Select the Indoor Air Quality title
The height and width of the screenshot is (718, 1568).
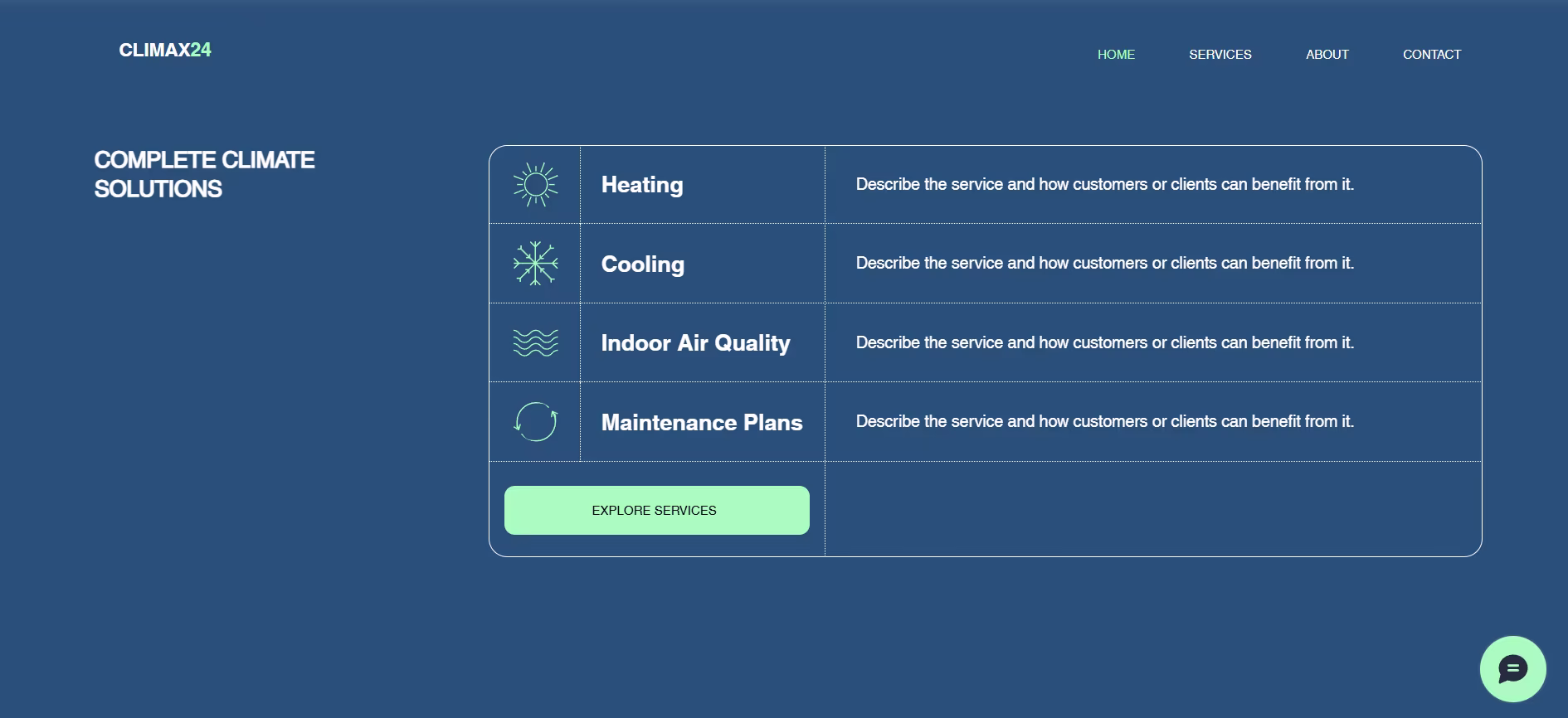[x=695, y=342]
